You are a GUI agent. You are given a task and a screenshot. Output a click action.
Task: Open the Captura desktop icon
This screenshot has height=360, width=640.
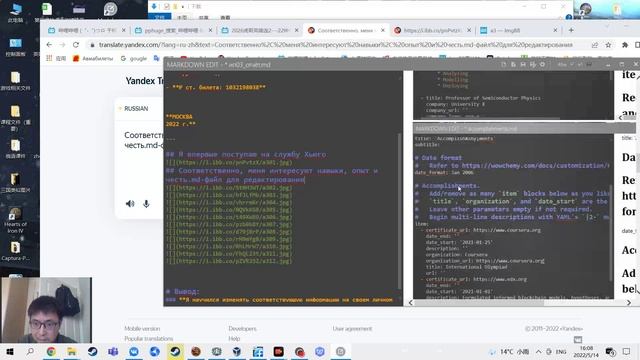click(16, 251)
